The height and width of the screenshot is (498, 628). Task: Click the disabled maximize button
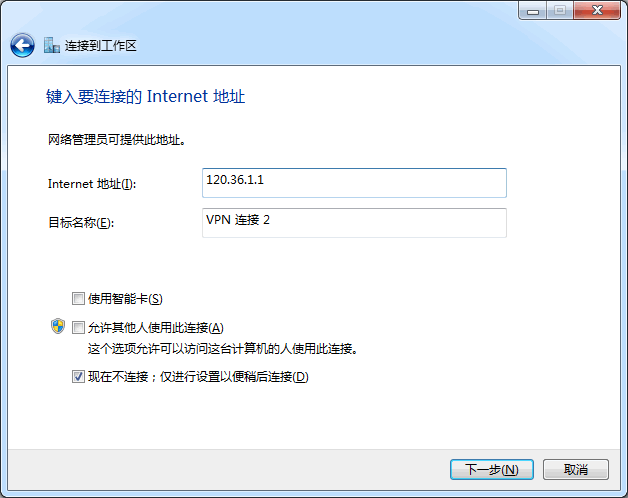[560, 11]
